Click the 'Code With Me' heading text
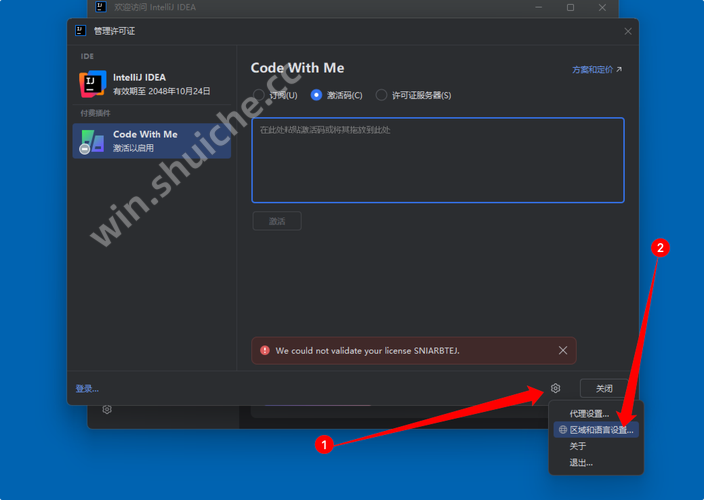 297,68
